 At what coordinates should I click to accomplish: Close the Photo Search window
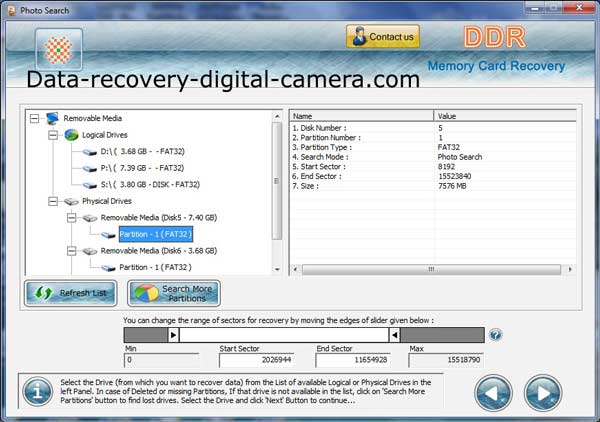pos(579,7)
